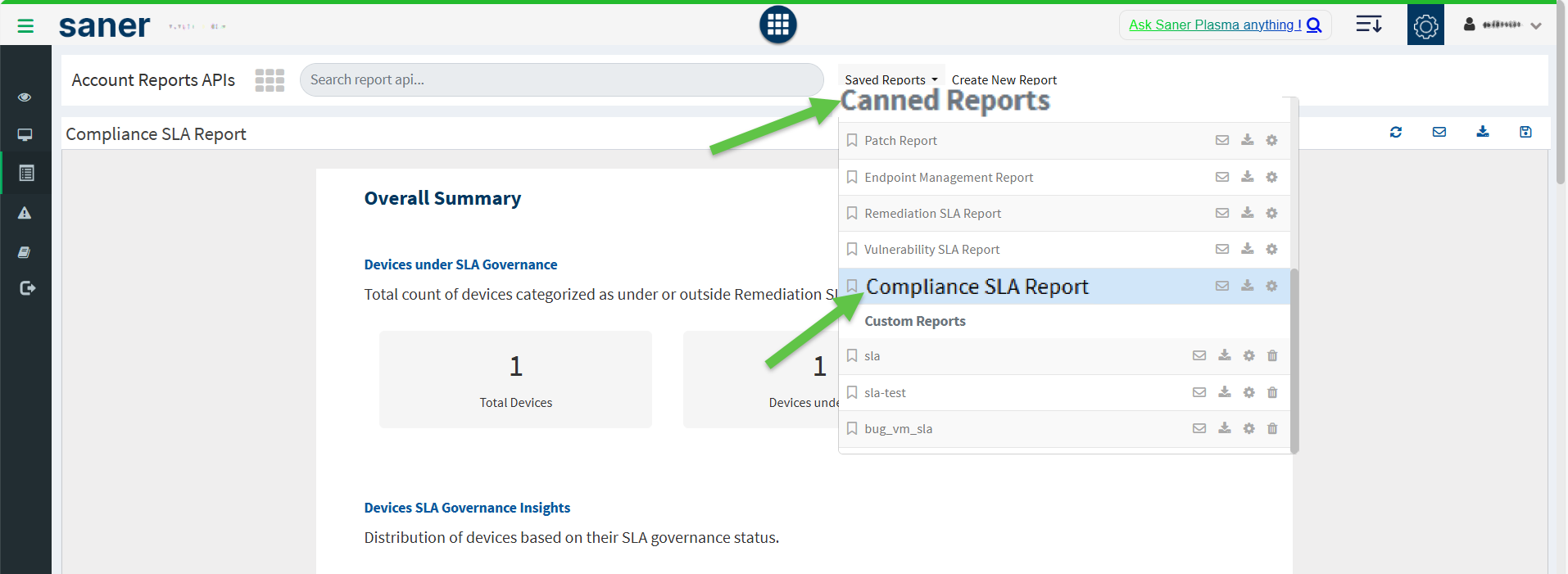Open the app launcher grid icon

[777, 25]
